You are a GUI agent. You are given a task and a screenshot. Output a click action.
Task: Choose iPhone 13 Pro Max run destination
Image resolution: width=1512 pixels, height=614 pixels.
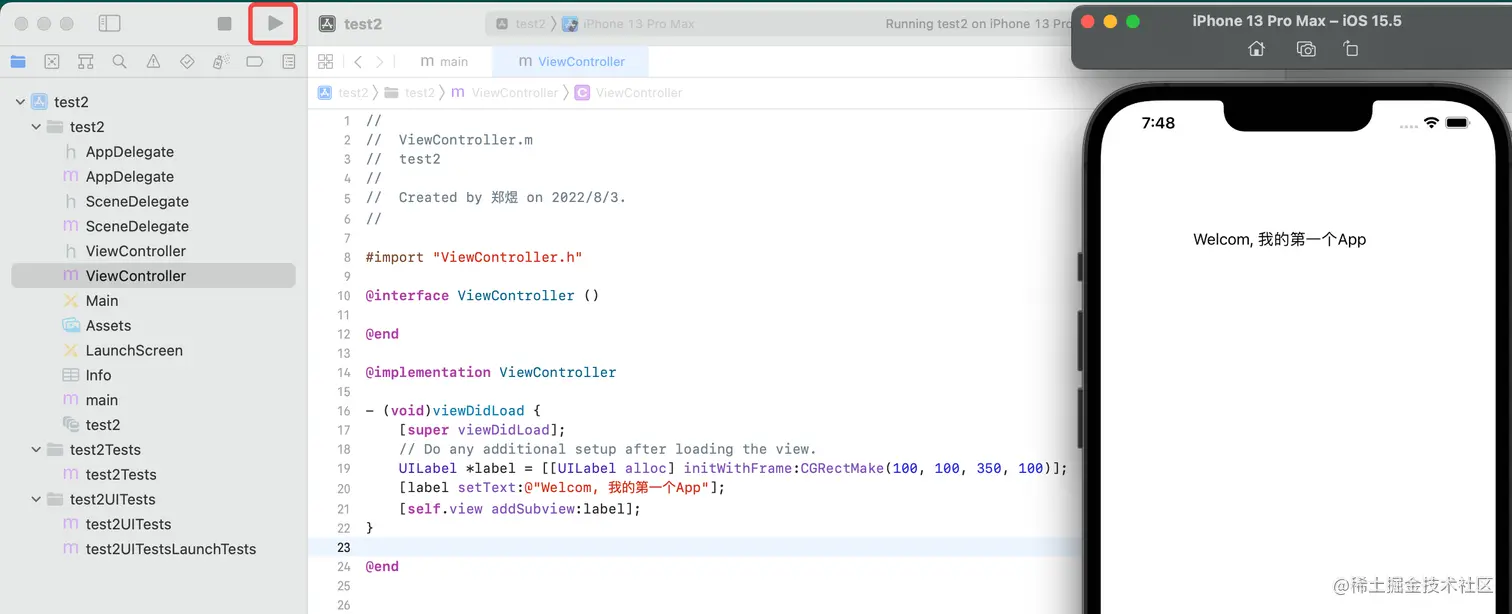[x=629, y=24]
